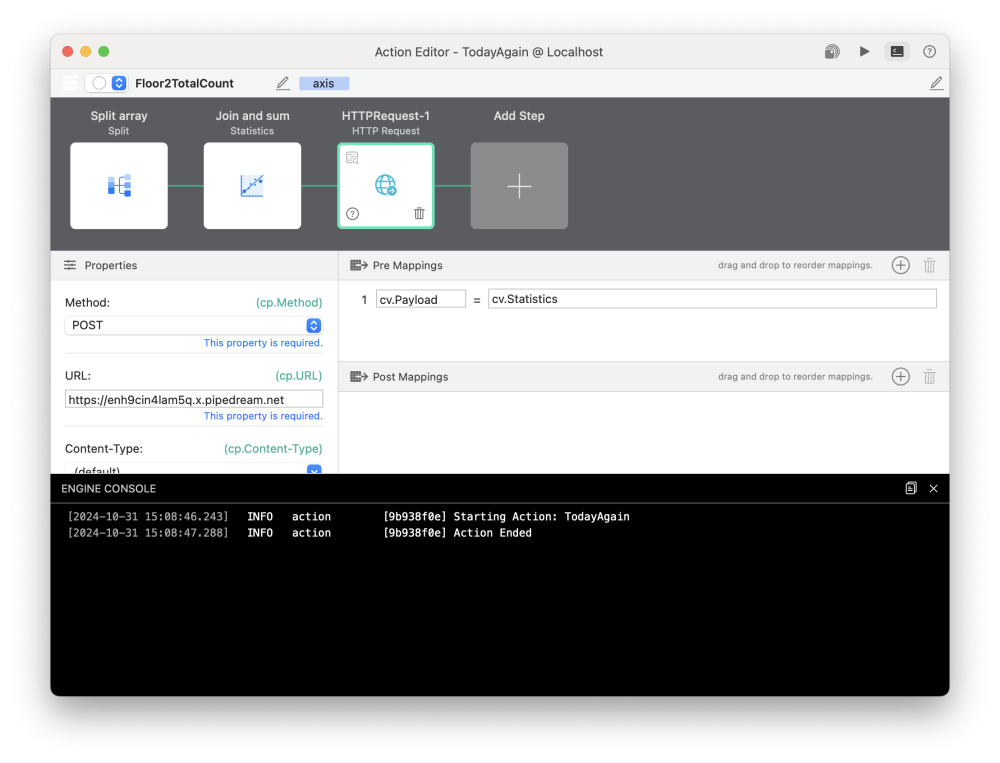Click the cv.Payload mapping field

pyautogui.click(x=421, y=299)
